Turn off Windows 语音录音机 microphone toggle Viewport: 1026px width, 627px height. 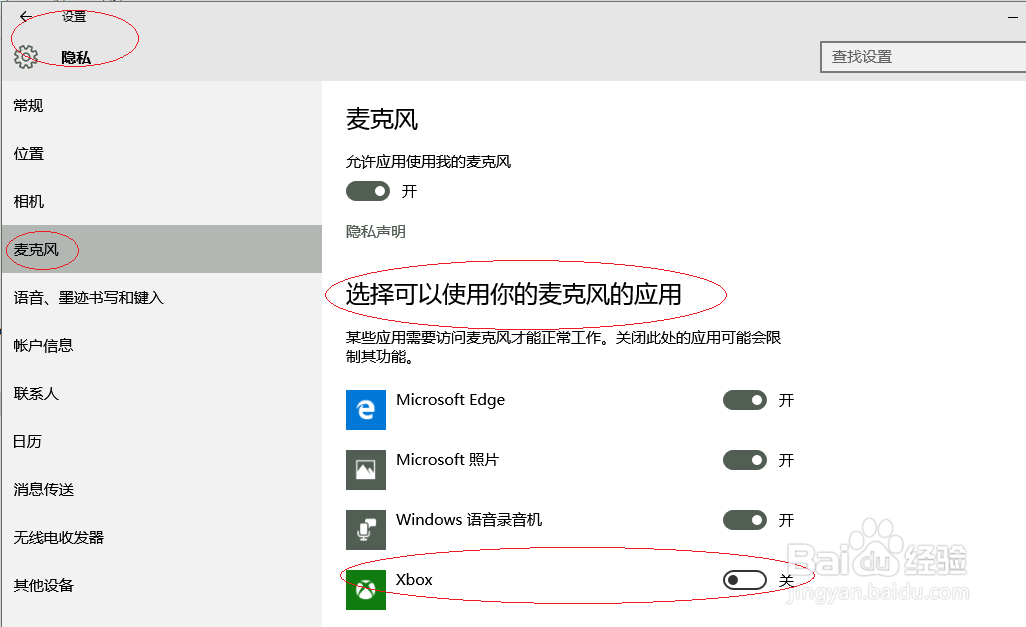[745, 520]
